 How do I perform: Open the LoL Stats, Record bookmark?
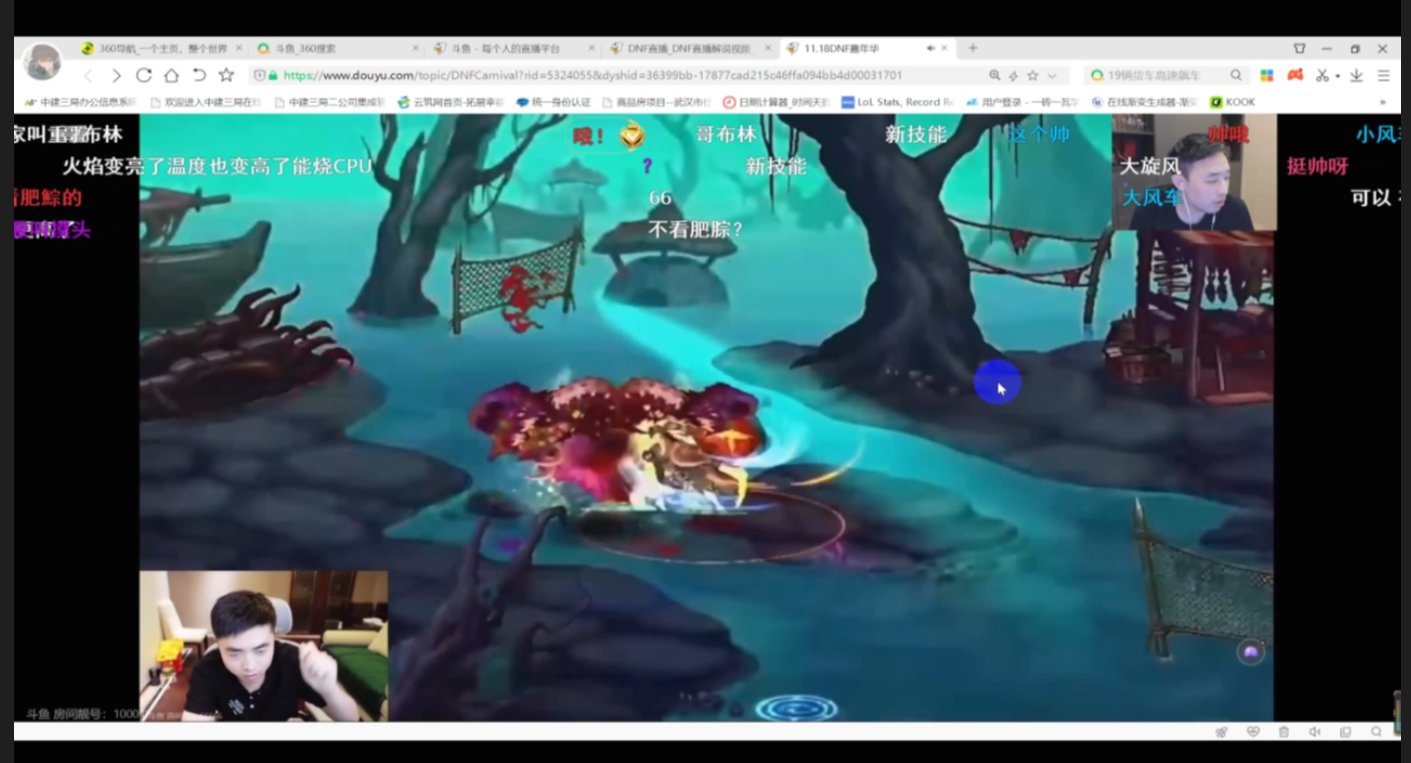click(x=898, y=102)
